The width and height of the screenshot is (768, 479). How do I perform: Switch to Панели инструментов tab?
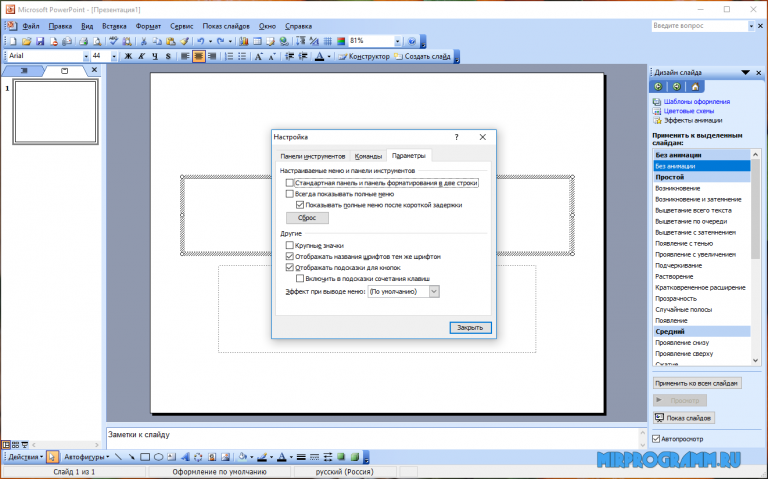(312, 156)
